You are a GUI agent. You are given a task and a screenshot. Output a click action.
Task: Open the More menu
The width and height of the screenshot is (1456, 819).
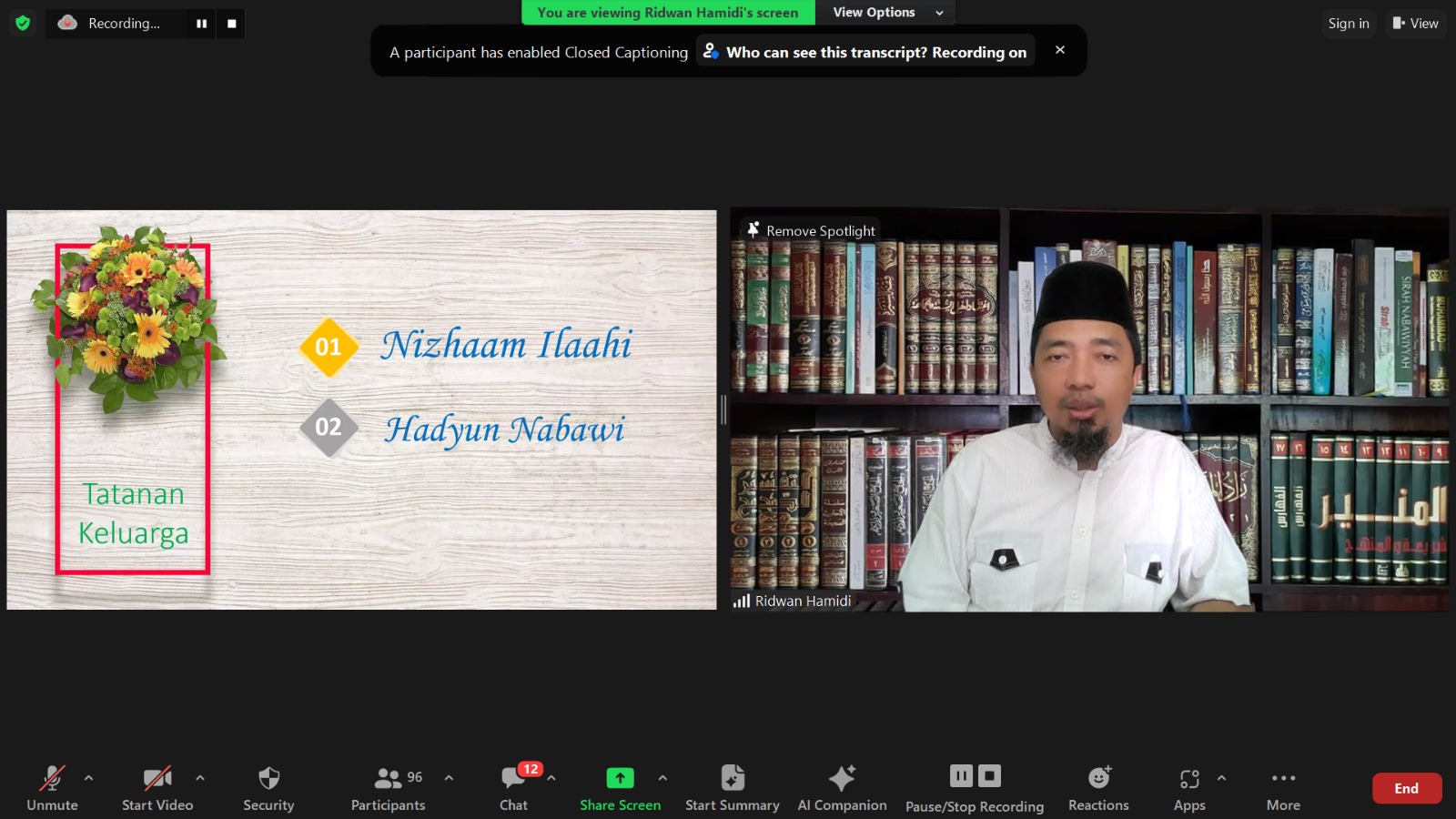(1283, 788)
